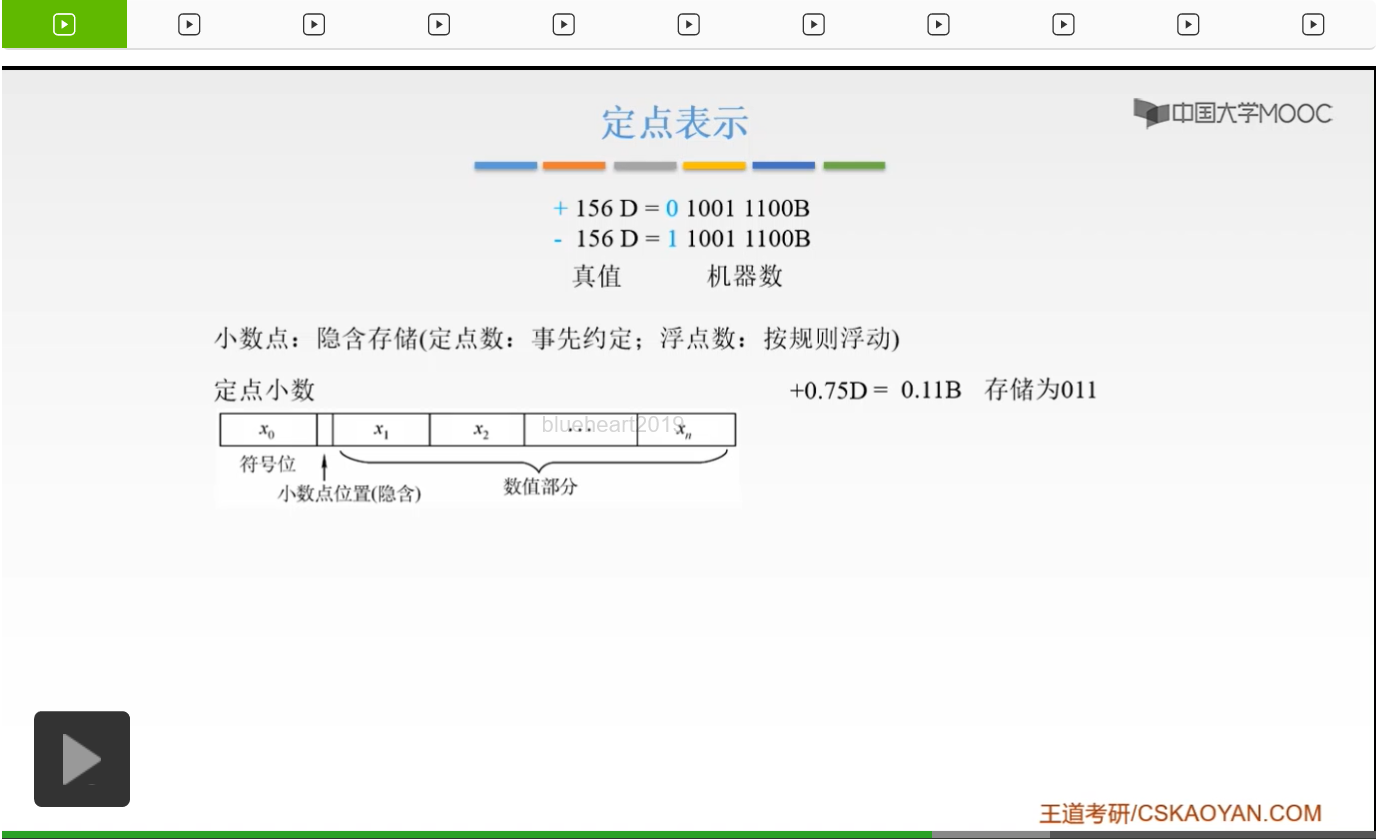Click the label 真值

597,276
